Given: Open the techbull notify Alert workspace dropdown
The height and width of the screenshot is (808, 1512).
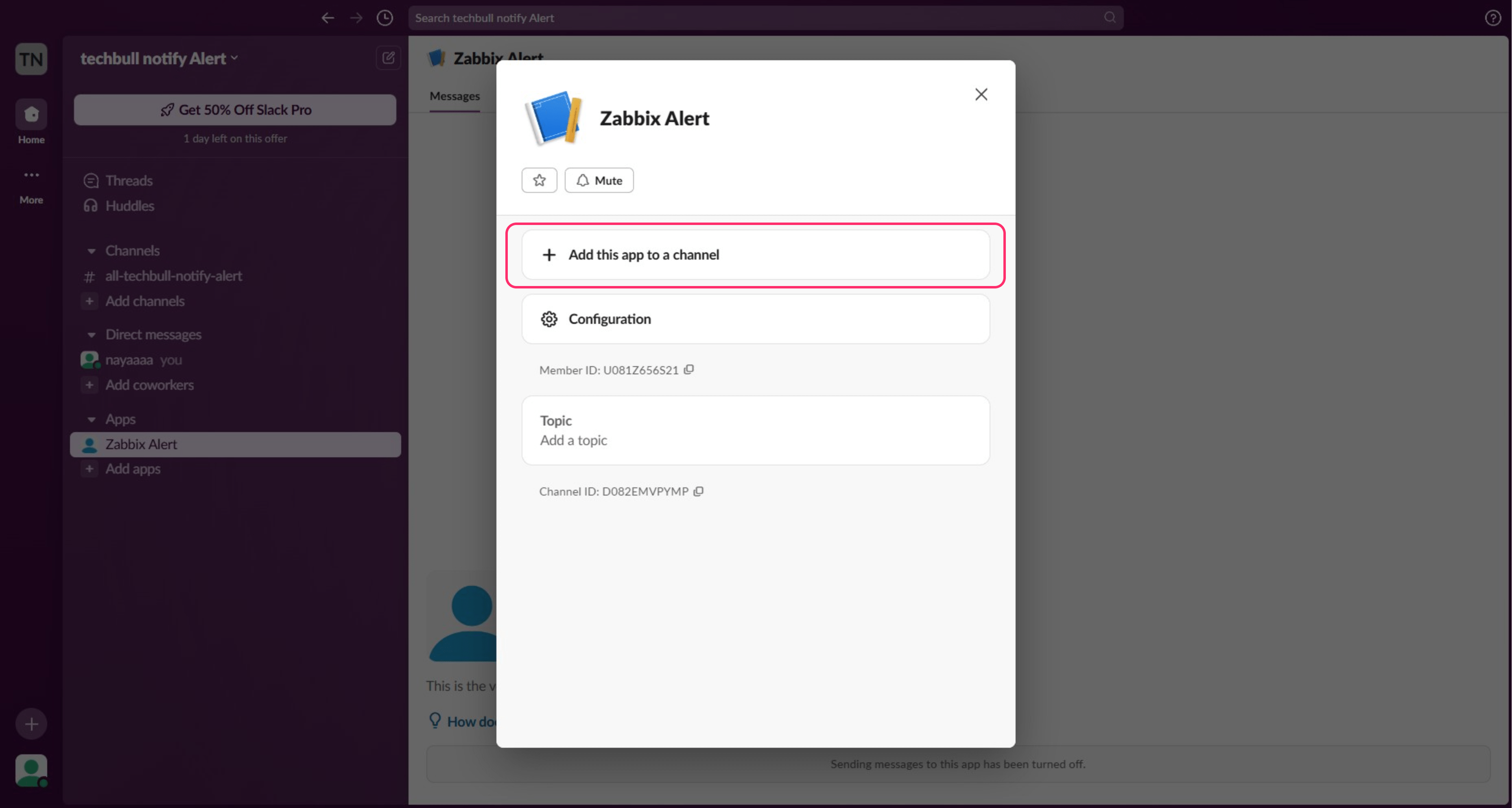Looking at the screenshot, I should click(158, 59).
